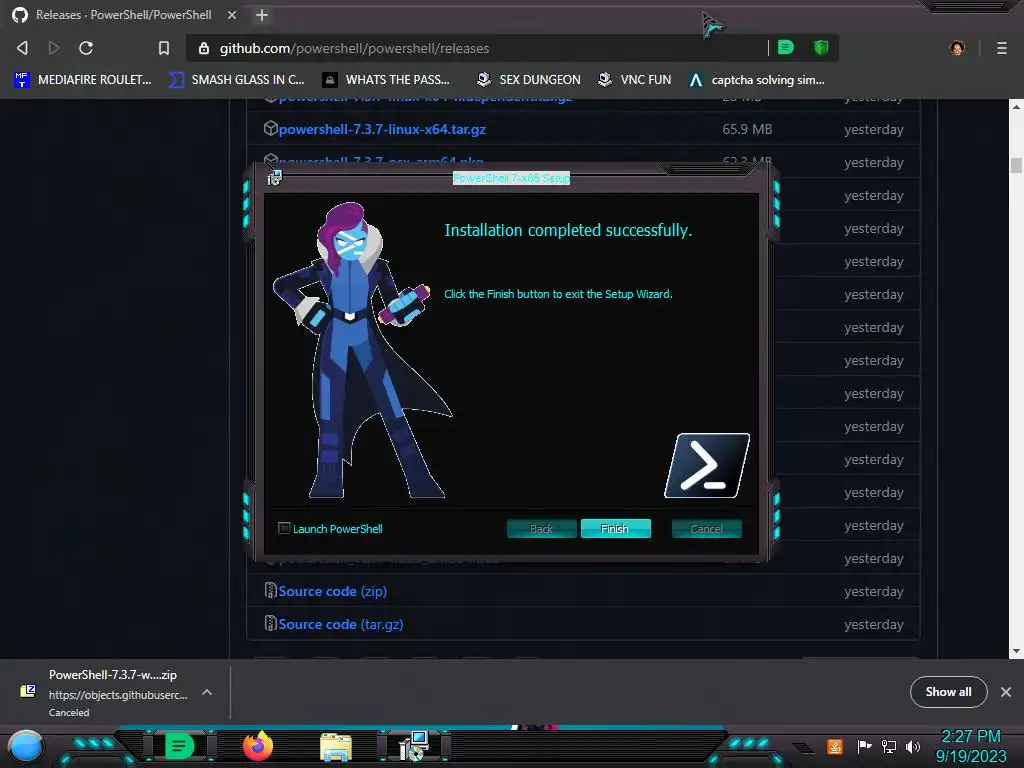Click the file icon beside Source code (zip)
The width and height of the screenshot is (1024, 768).
270,590
